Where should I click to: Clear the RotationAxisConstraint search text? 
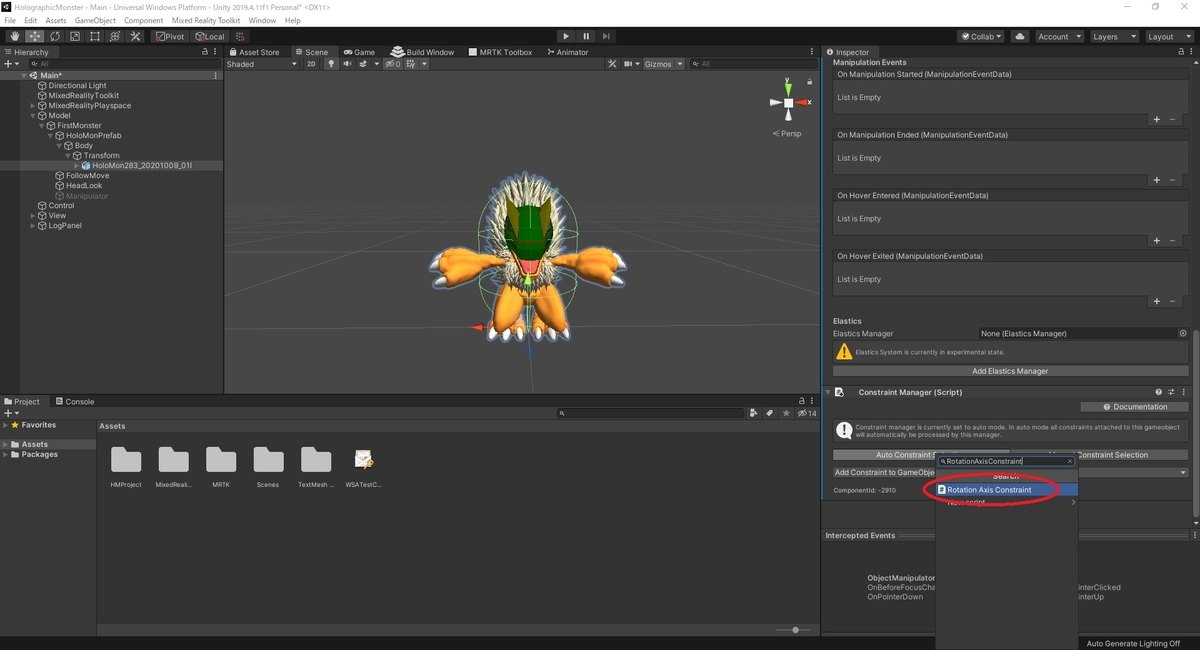(1069, 462)
